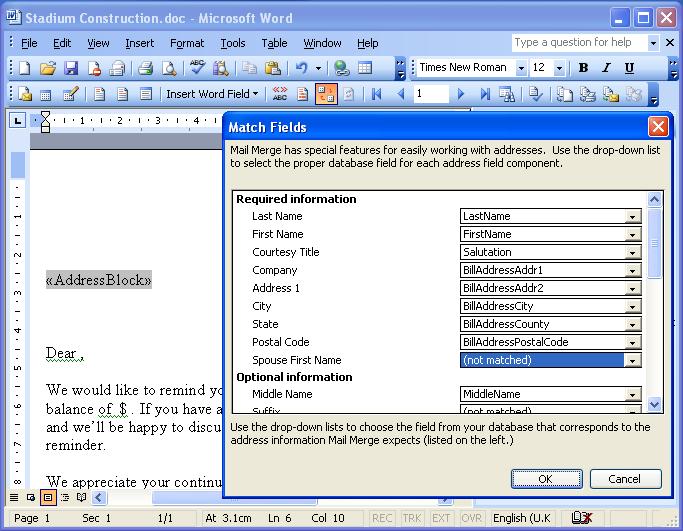
Task: Go to next mail merge record
Action: (461, 94)
